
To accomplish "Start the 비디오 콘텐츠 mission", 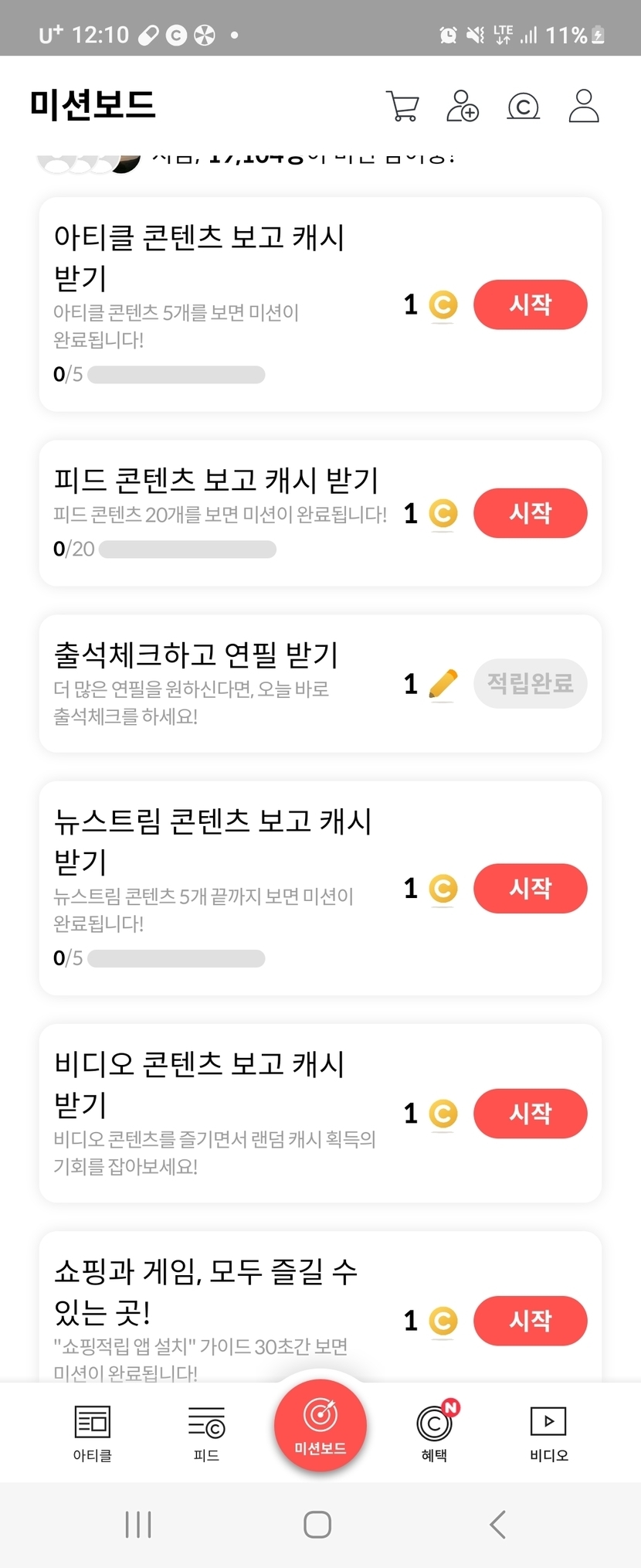I will coord(530,1113).
